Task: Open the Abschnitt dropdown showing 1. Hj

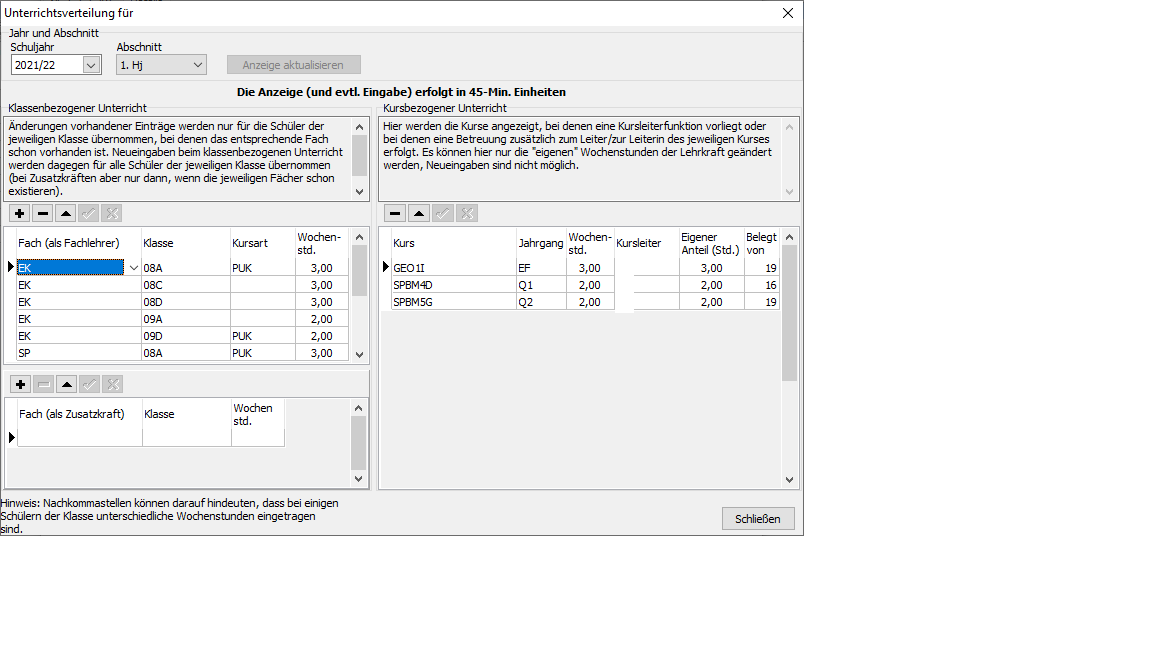Action: (197, 65)
